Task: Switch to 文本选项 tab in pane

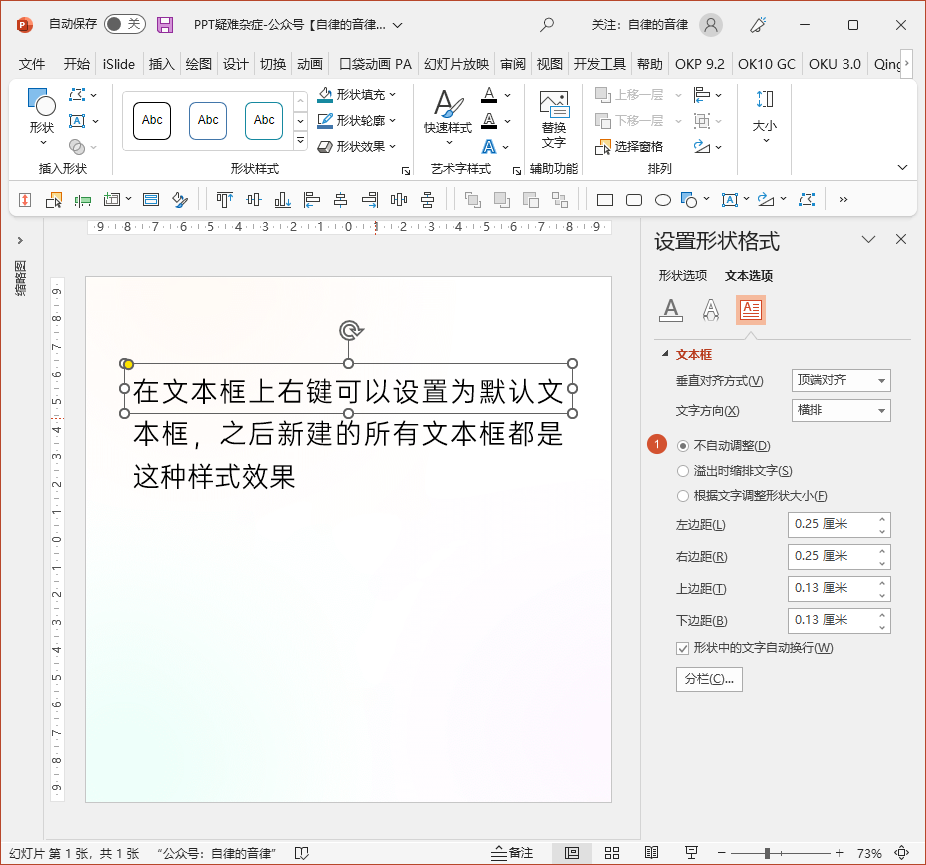Action: 749,276
